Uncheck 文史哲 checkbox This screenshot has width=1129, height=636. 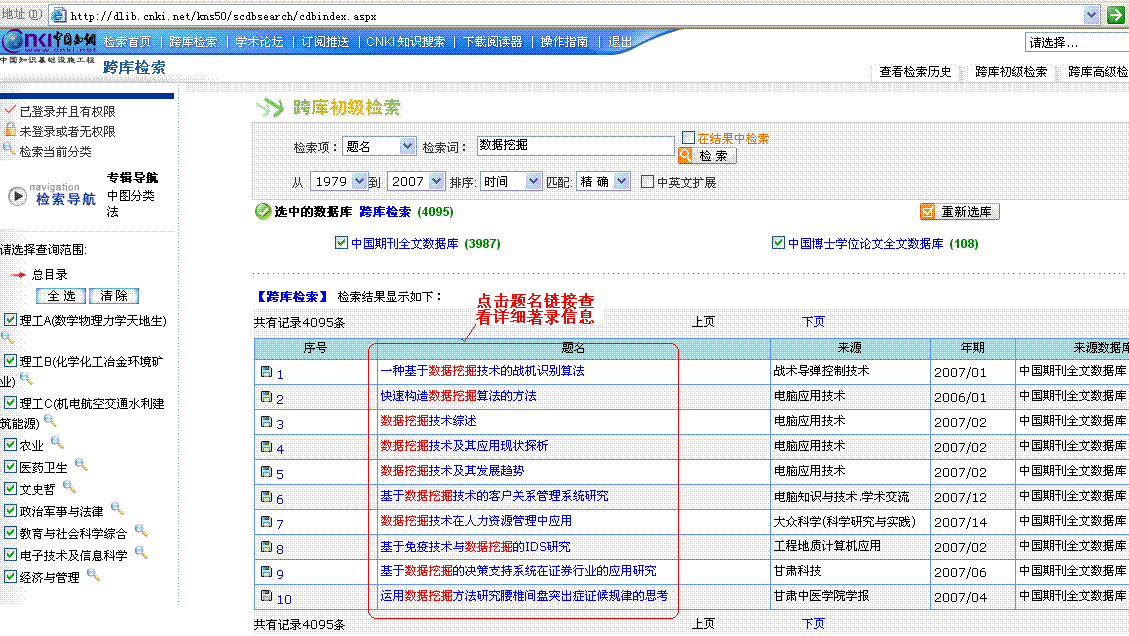[x=11, y=488]
